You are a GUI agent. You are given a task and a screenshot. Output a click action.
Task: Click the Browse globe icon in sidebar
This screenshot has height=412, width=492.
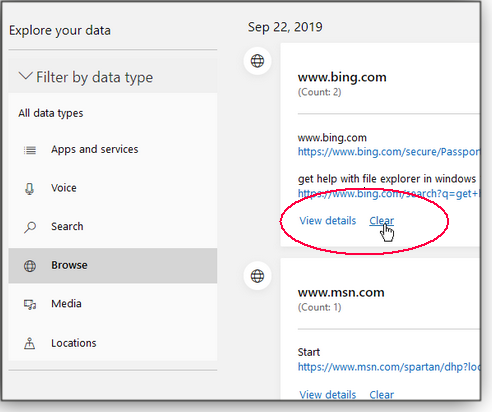click(x=30, y=266)
